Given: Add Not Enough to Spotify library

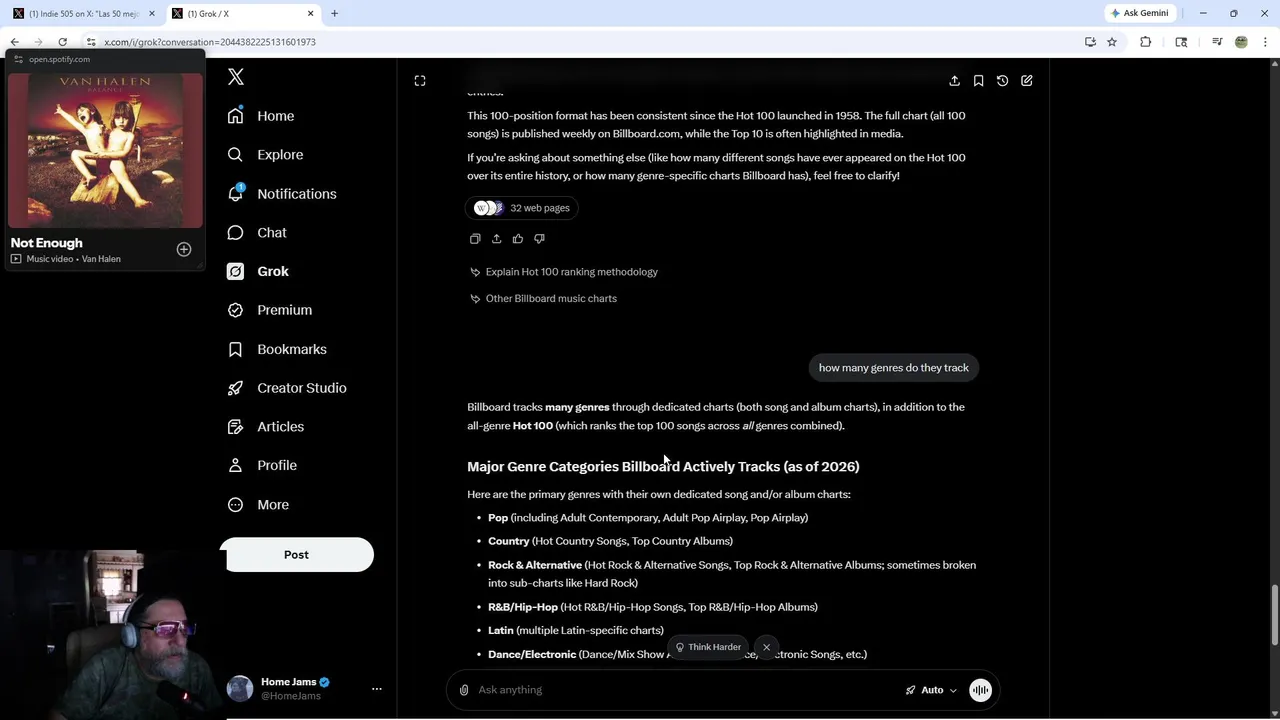Looking at the screenshot, I should pyautogui.click(x=184, y=249).
